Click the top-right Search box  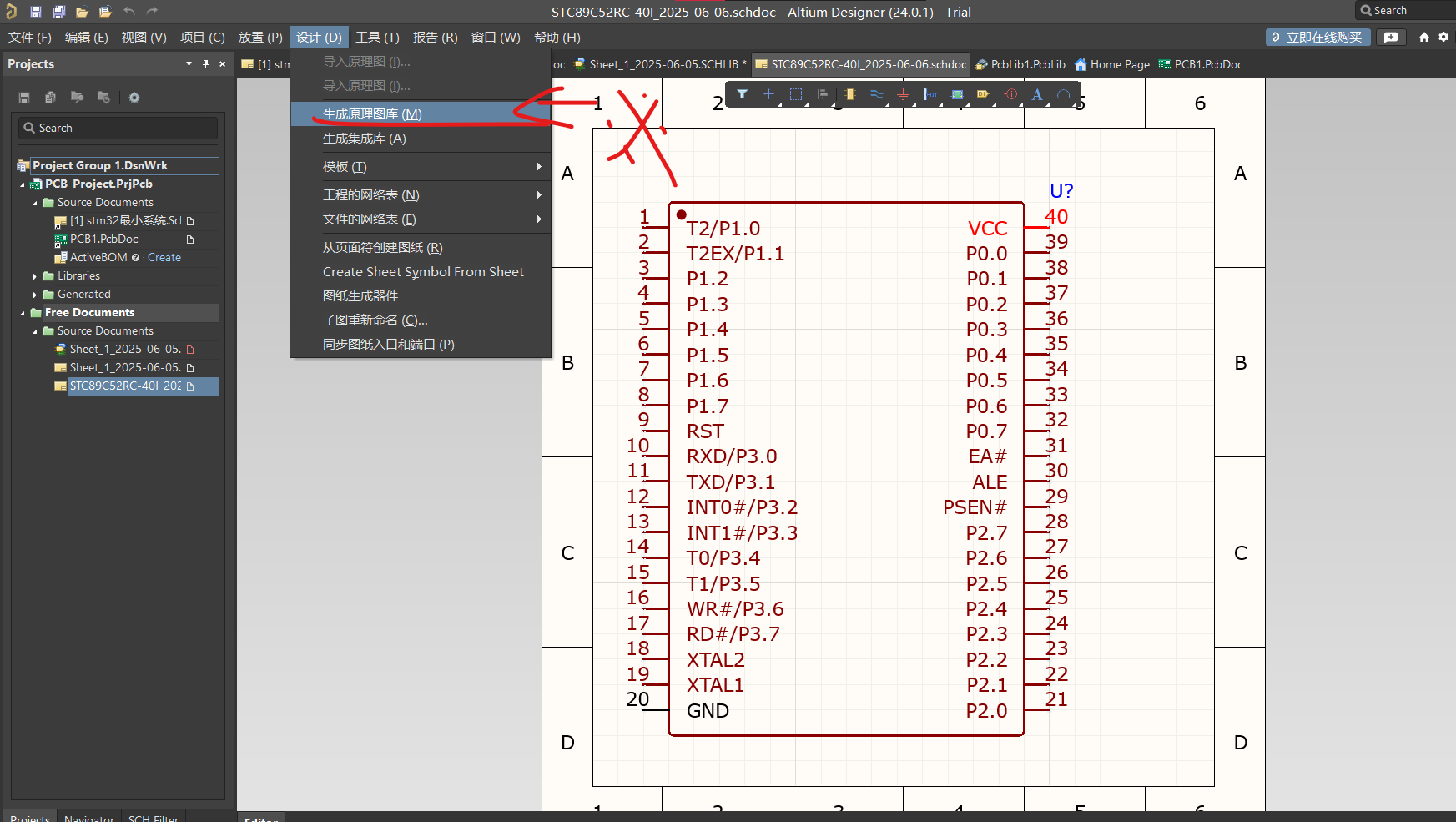tap(1405, 11)
